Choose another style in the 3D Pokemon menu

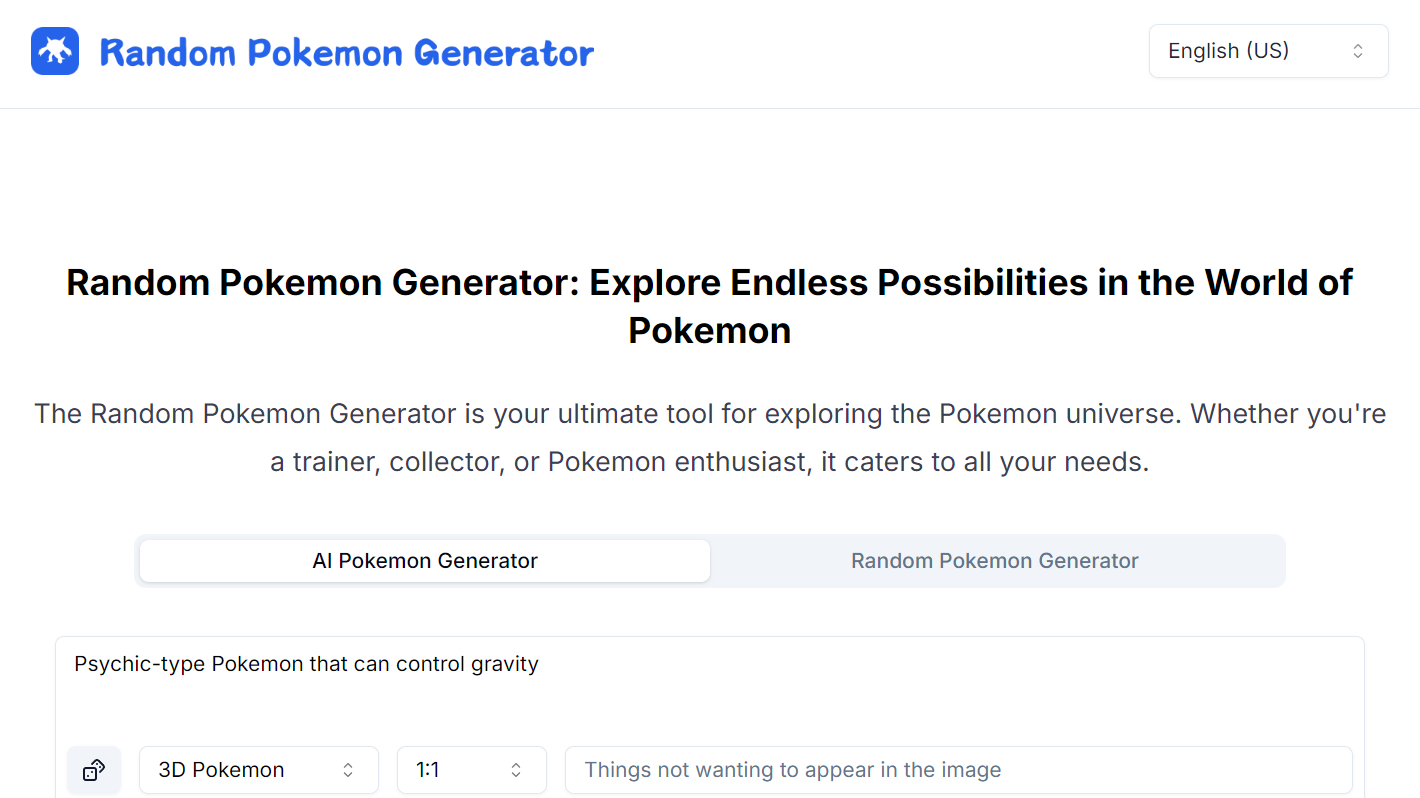coord(258,770)
